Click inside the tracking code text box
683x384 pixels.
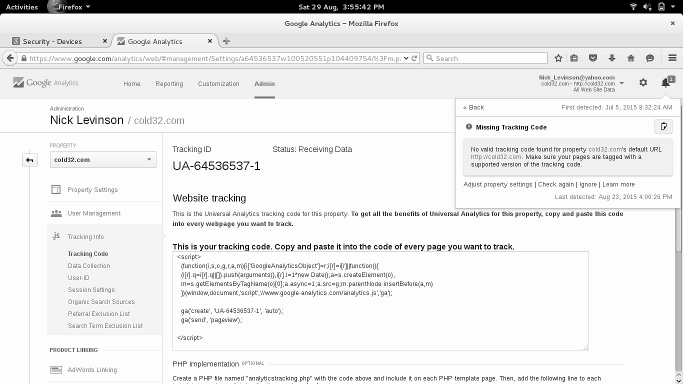click(x=380, y=301)
